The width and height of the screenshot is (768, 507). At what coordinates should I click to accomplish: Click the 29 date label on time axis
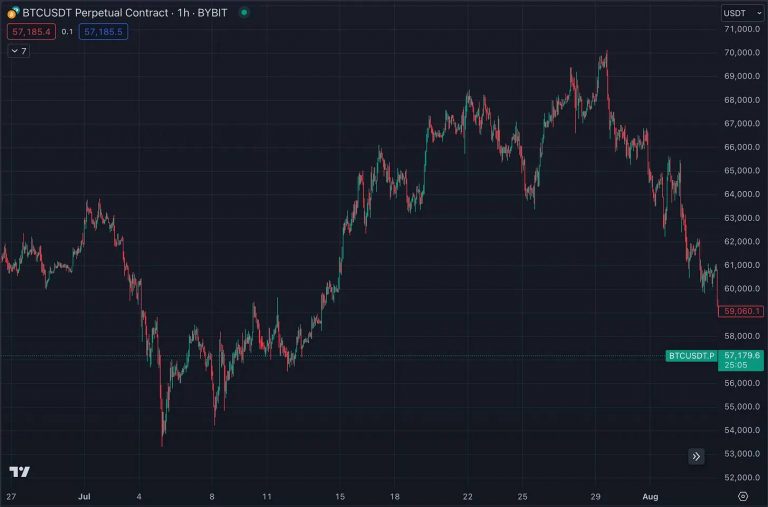tap(595, 497)
